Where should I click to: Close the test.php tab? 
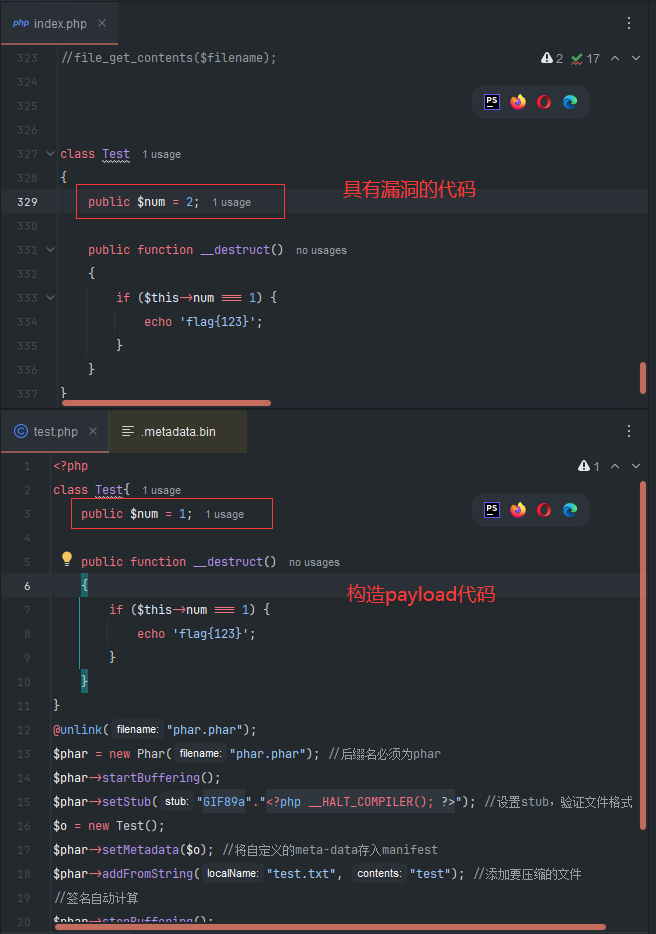[93, 432]
